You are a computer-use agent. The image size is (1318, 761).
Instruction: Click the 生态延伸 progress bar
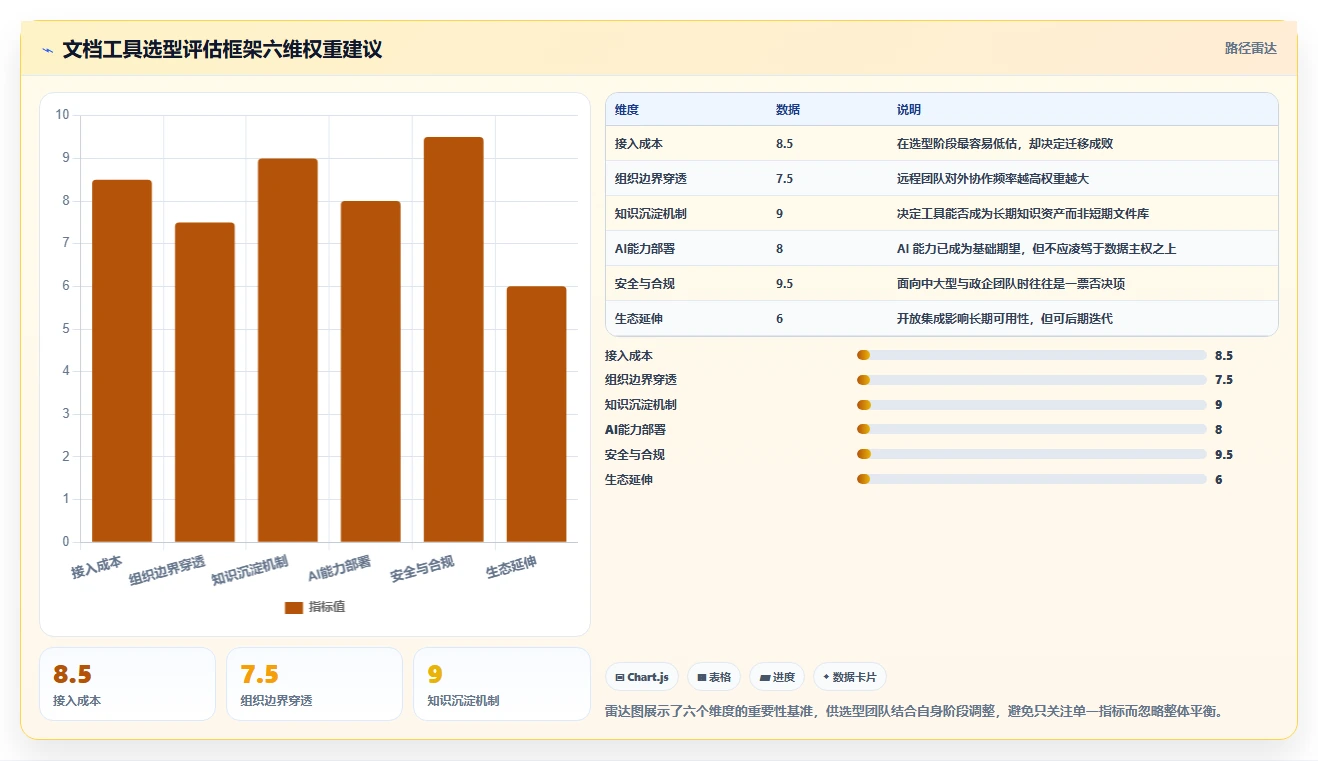1032,479
